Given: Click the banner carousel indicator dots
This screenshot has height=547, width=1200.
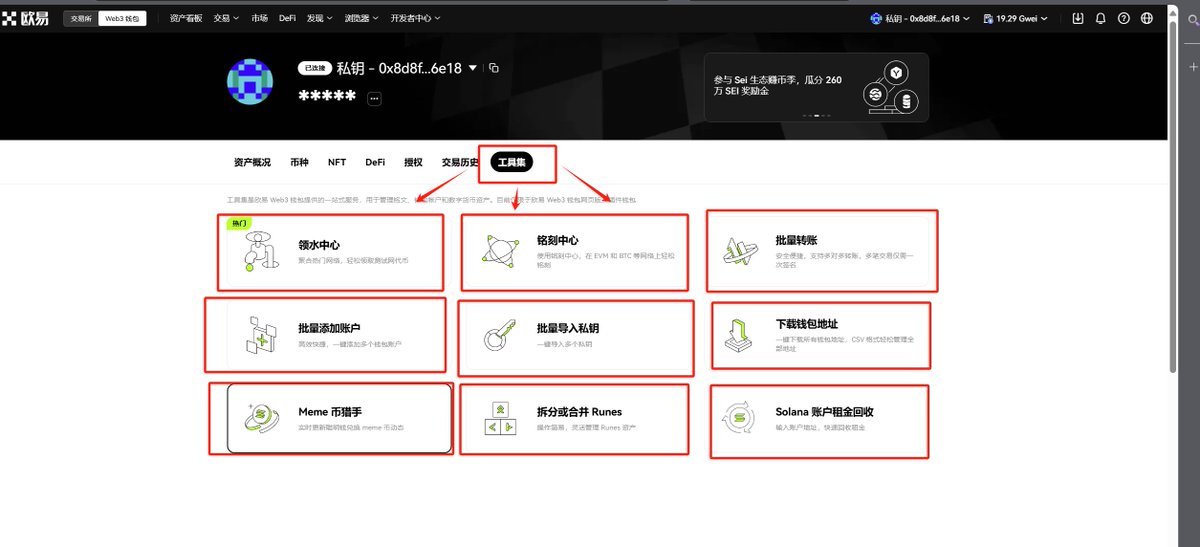Looking at the screenshot, I should click(x=816, y=116).
